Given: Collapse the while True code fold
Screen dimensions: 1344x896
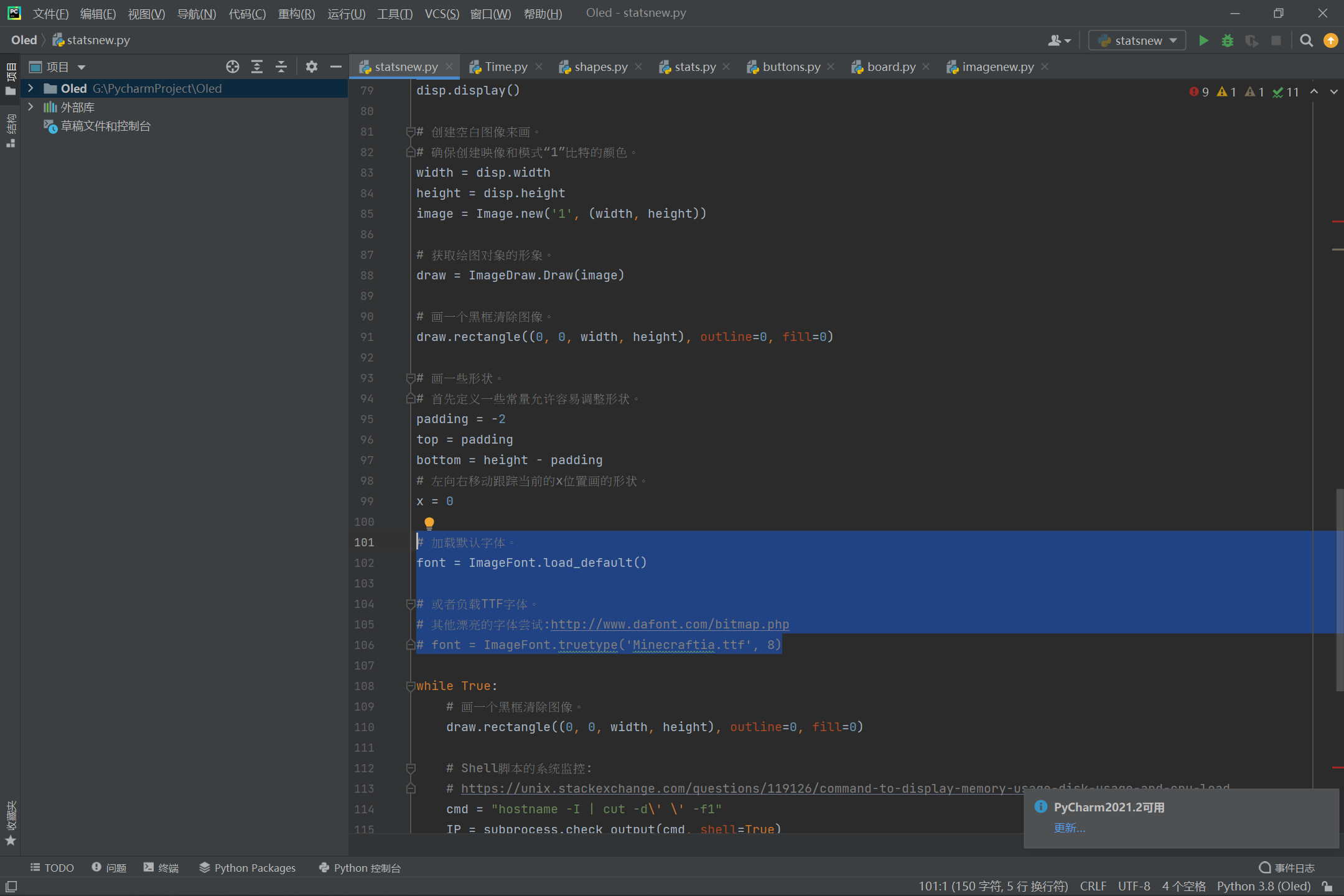Looking at the screenshot, I should [x=410, y=686].
